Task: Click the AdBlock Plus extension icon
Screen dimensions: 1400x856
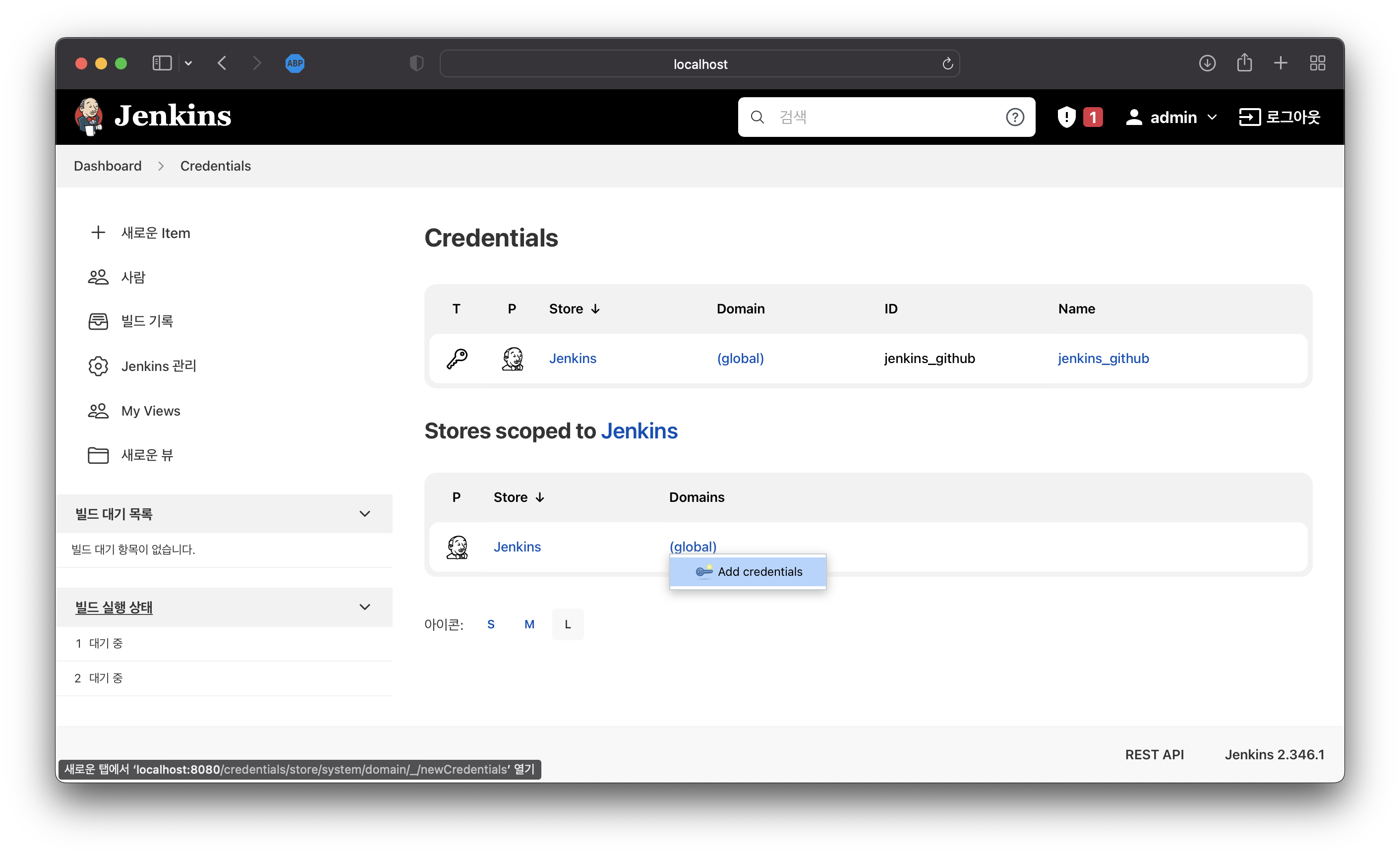Action: pos(295,63)
